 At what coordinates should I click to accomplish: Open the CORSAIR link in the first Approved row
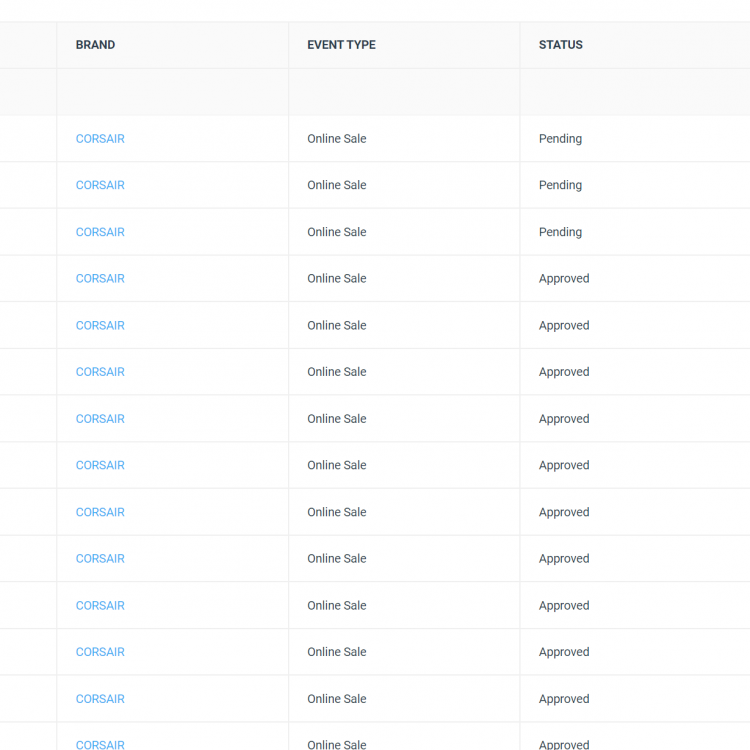tap(100, 278)
